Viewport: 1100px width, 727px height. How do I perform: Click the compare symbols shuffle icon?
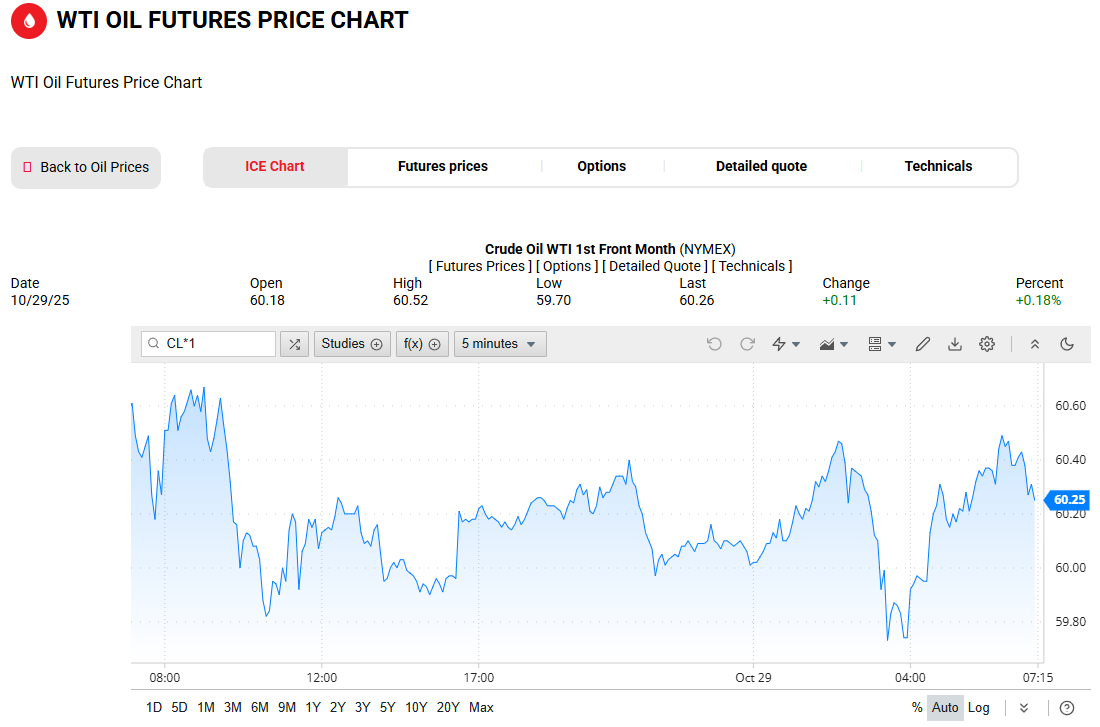(x=294, y=344)
